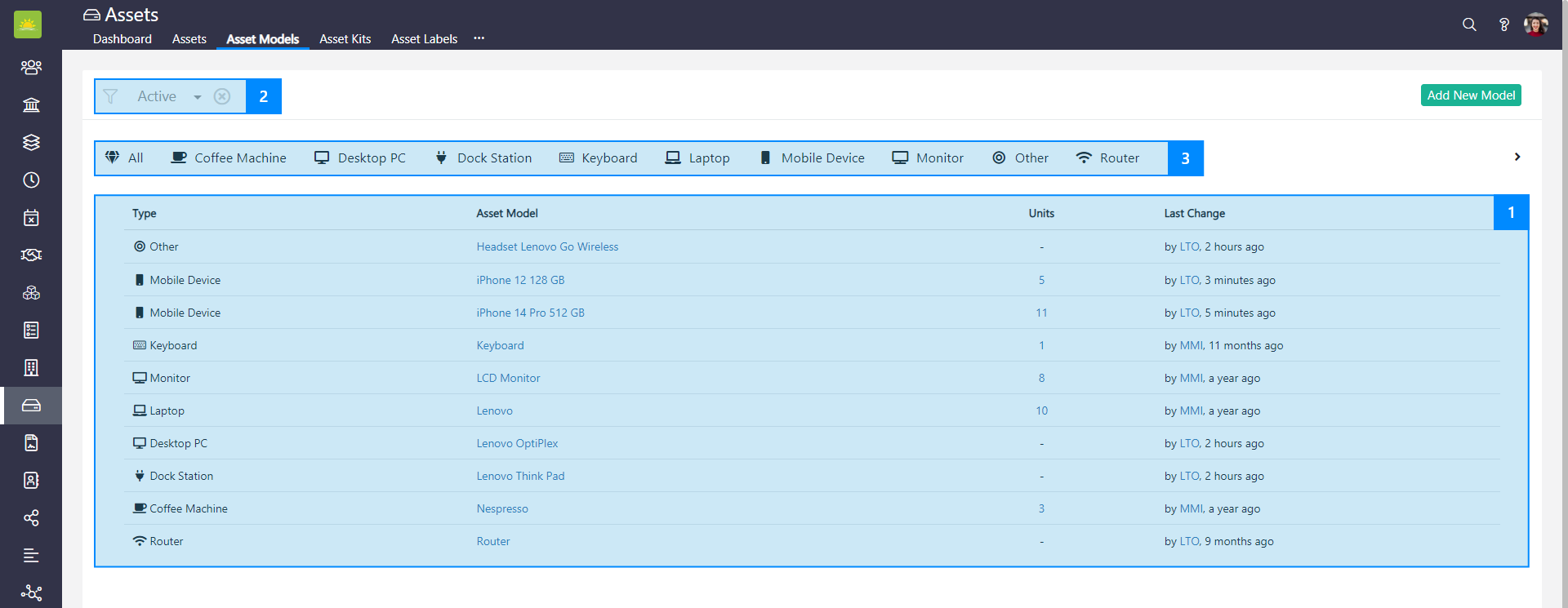Viewport: 1568px width, 608px height.
Task: Clear the Active filter with x icon
Action: 222,96
